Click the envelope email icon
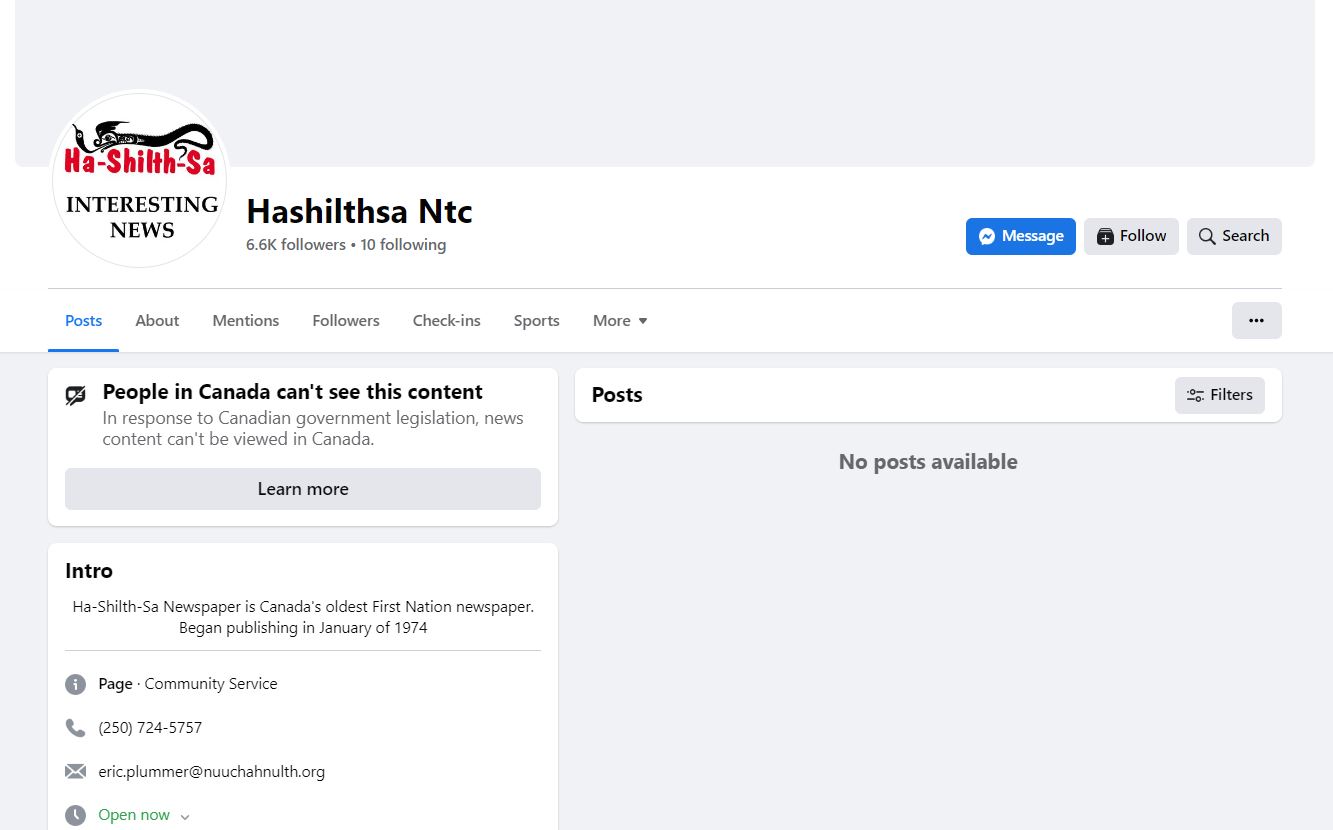Screen dimensions: 1333x830 [75, 772]
